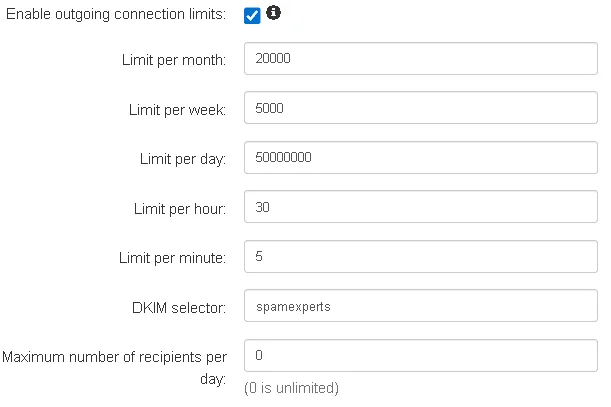Select the maximum recipients per day field
The width and height of the screenshot is (611, 407).
coord(421,356)
